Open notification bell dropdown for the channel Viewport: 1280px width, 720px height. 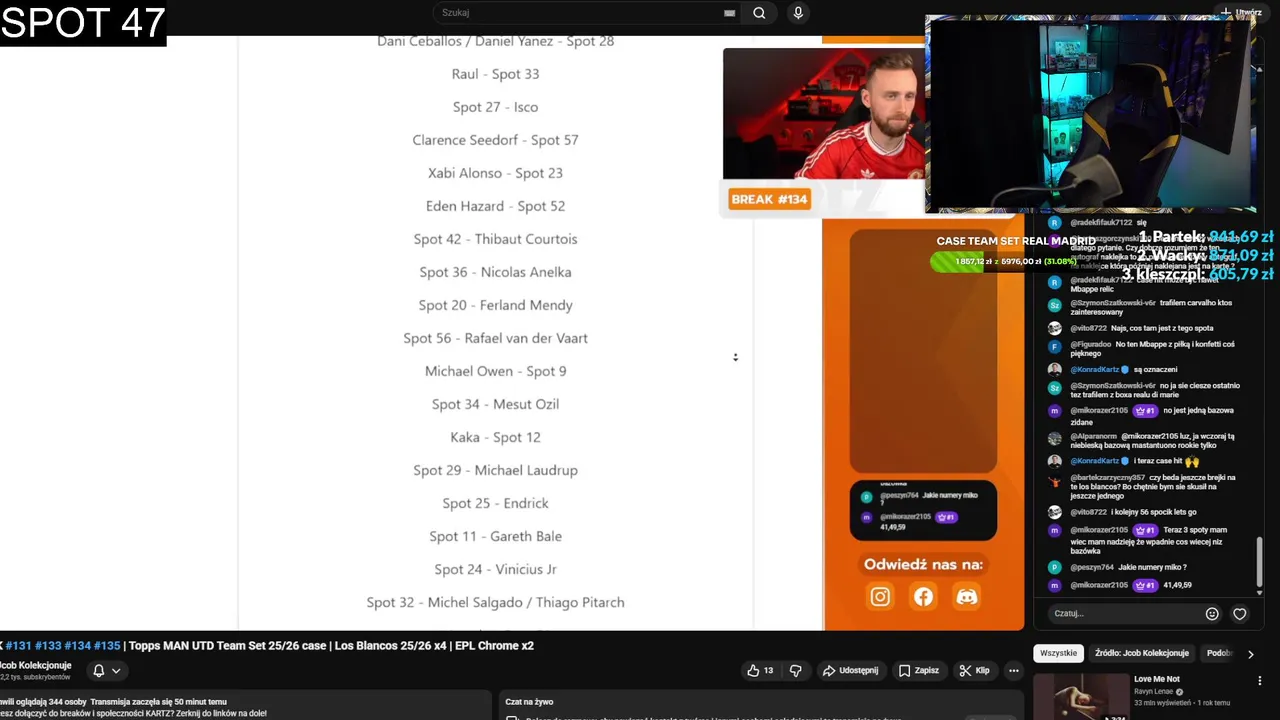pyautogui.click(x=106, y=671)
